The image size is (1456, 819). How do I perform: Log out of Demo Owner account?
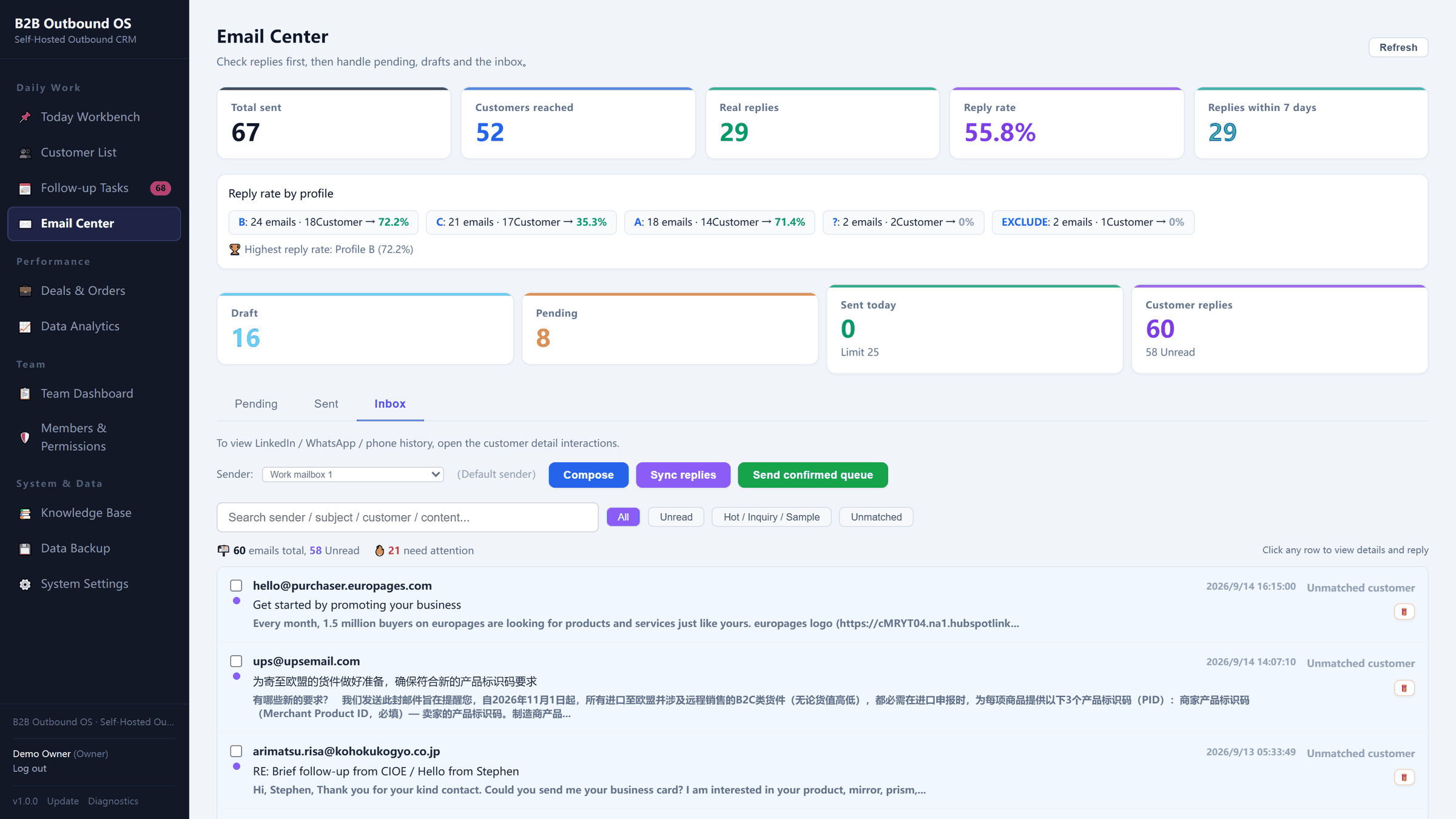[30, 769]
